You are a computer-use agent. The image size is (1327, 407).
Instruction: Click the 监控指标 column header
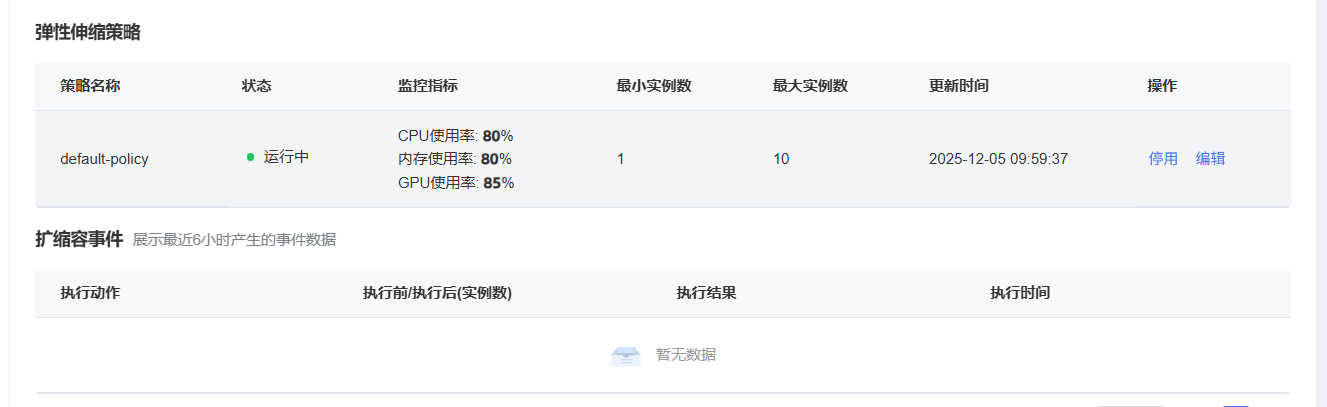428,86
